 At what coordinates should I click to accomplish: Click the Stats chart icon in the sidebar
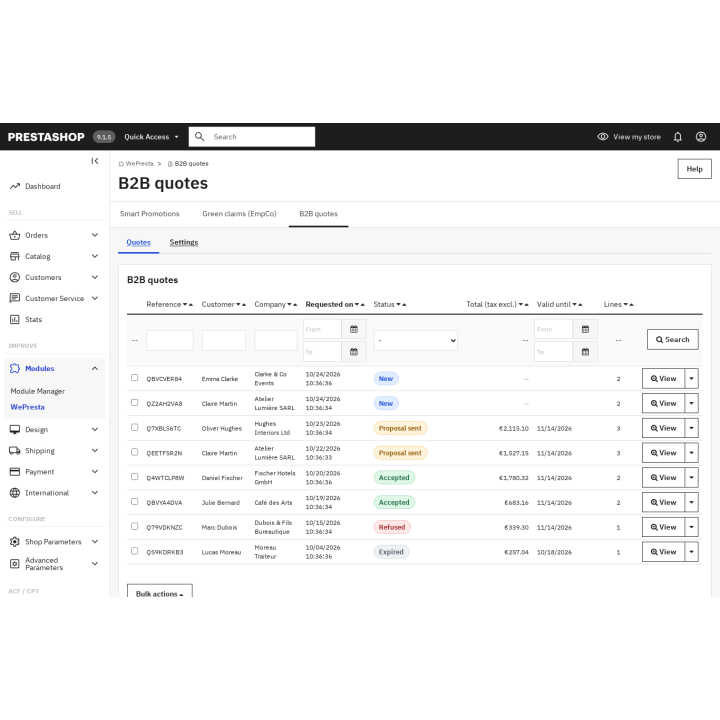click(x=15, y=320)
